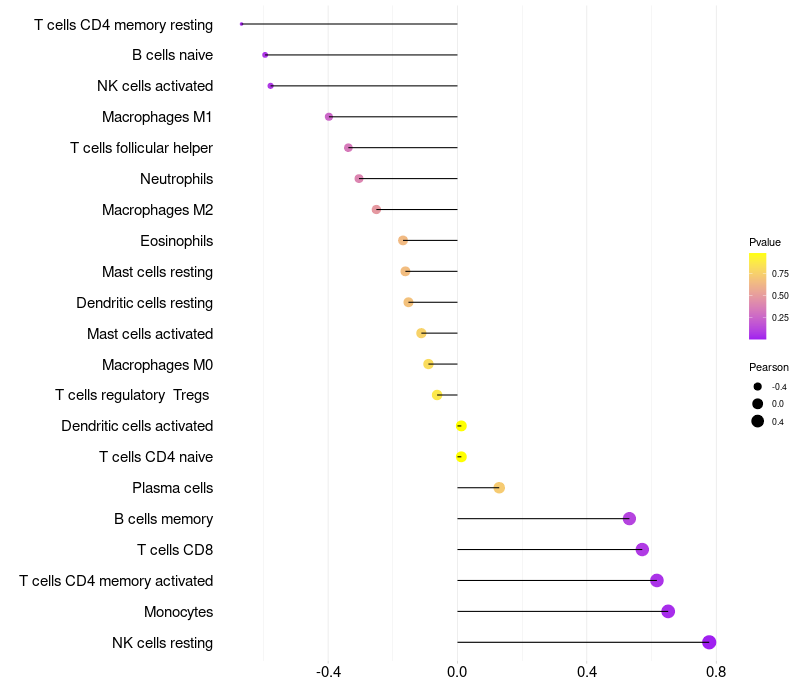Select the T cells CD4 memory resting point

point(242,24)
